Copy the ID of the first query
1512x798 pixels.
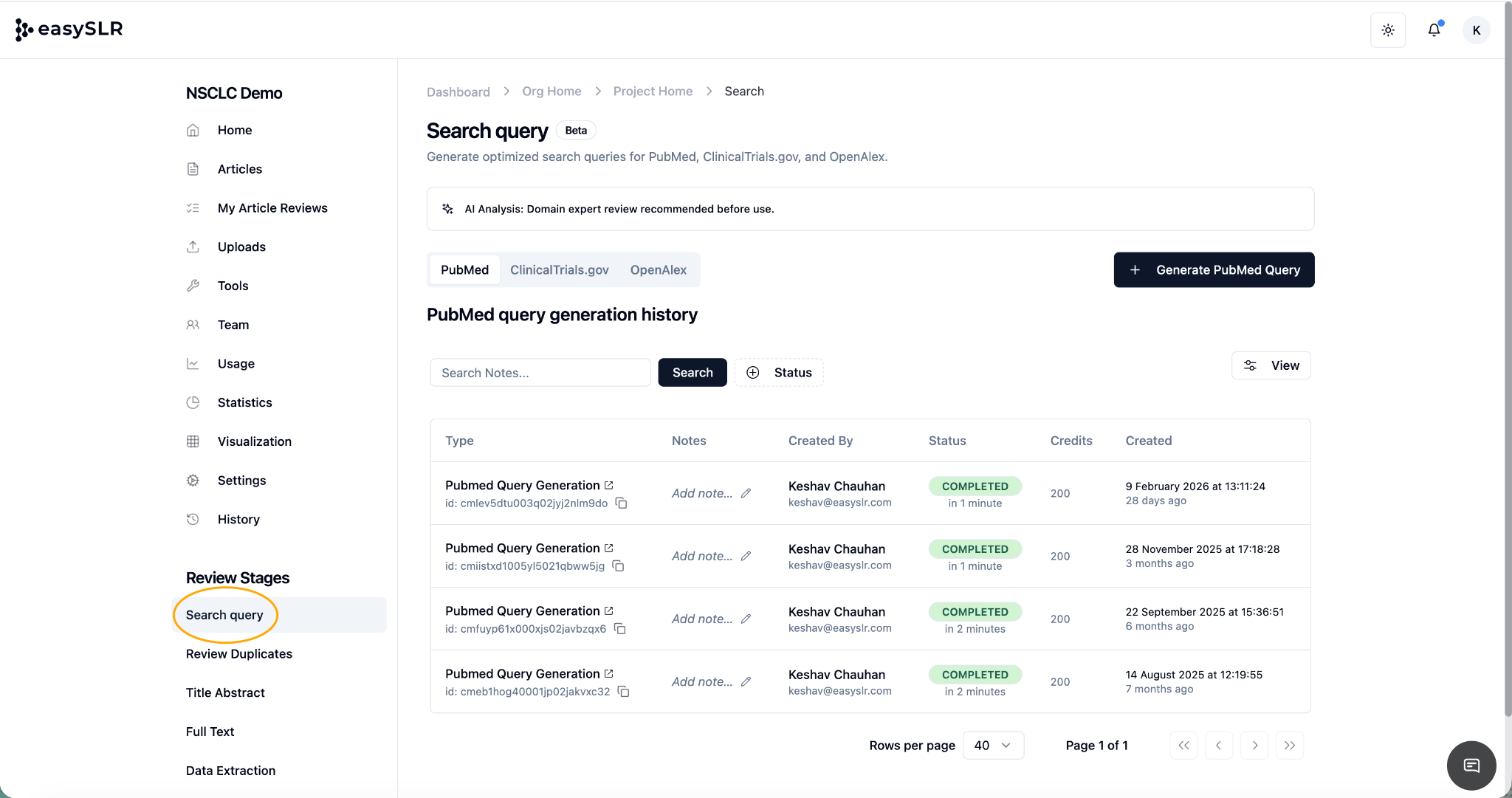click(x=622, y=503)
